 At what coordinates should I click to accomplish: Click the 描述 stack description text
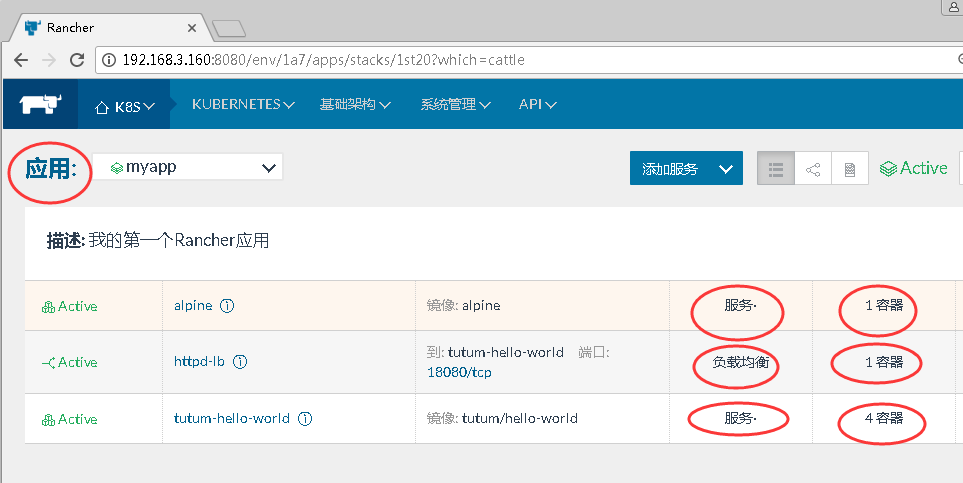(x=158, y=240)
